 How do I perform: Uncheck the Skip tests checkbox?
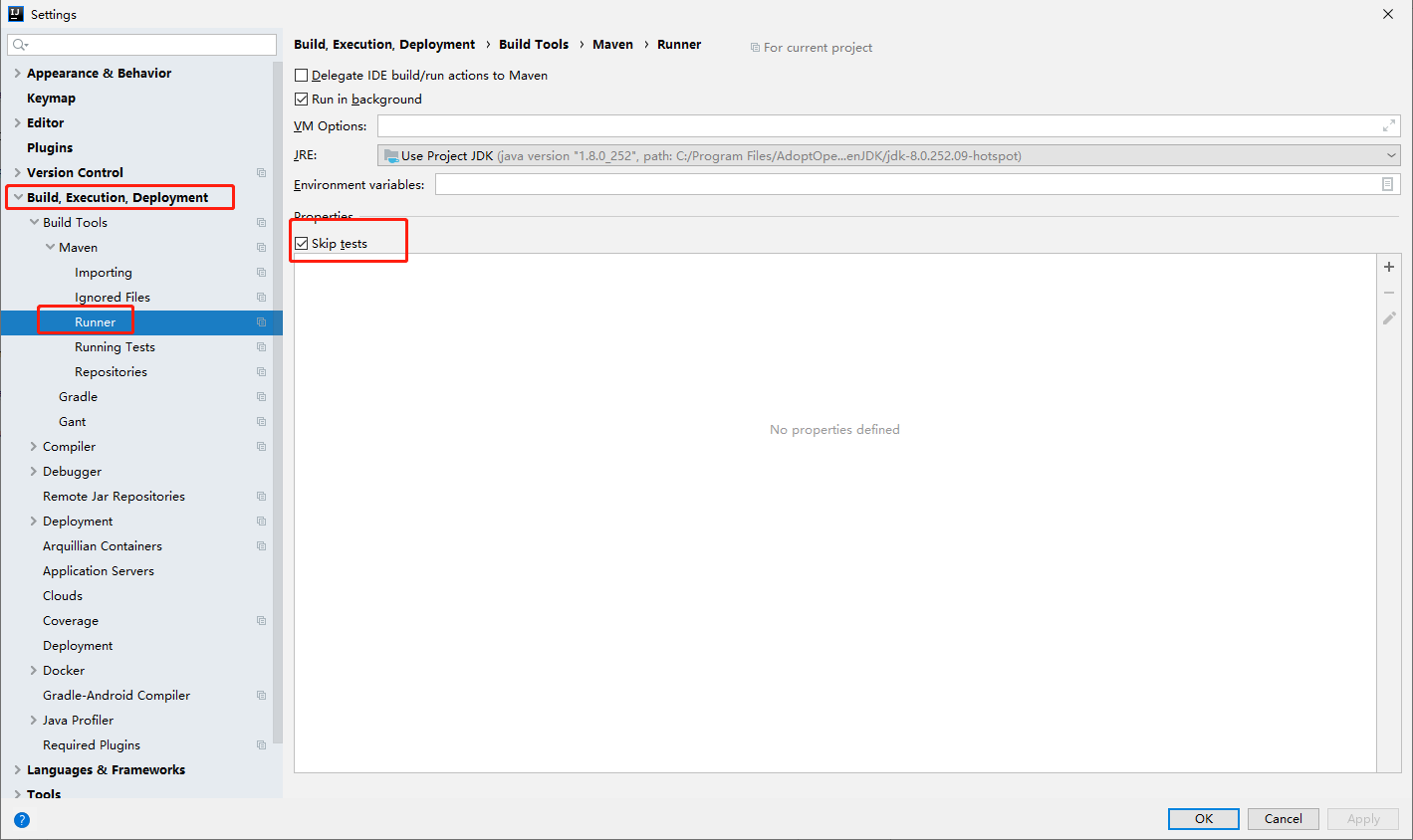tap(302, 244)
